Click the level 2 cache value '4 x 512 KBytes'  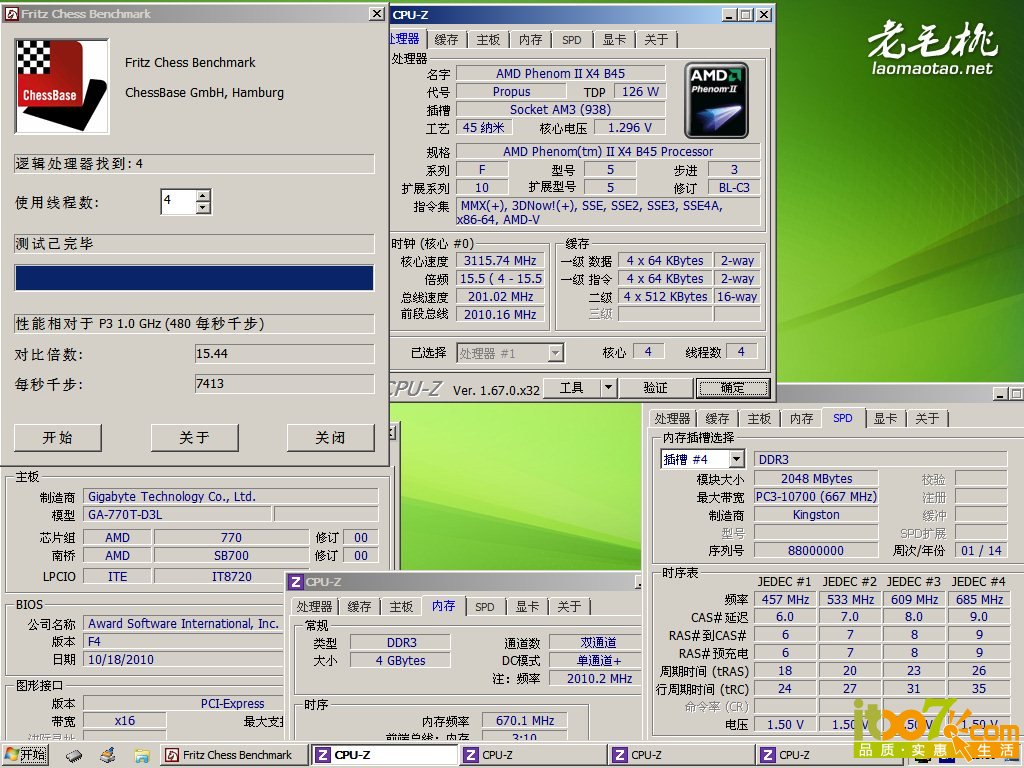(x=665, y=296)
